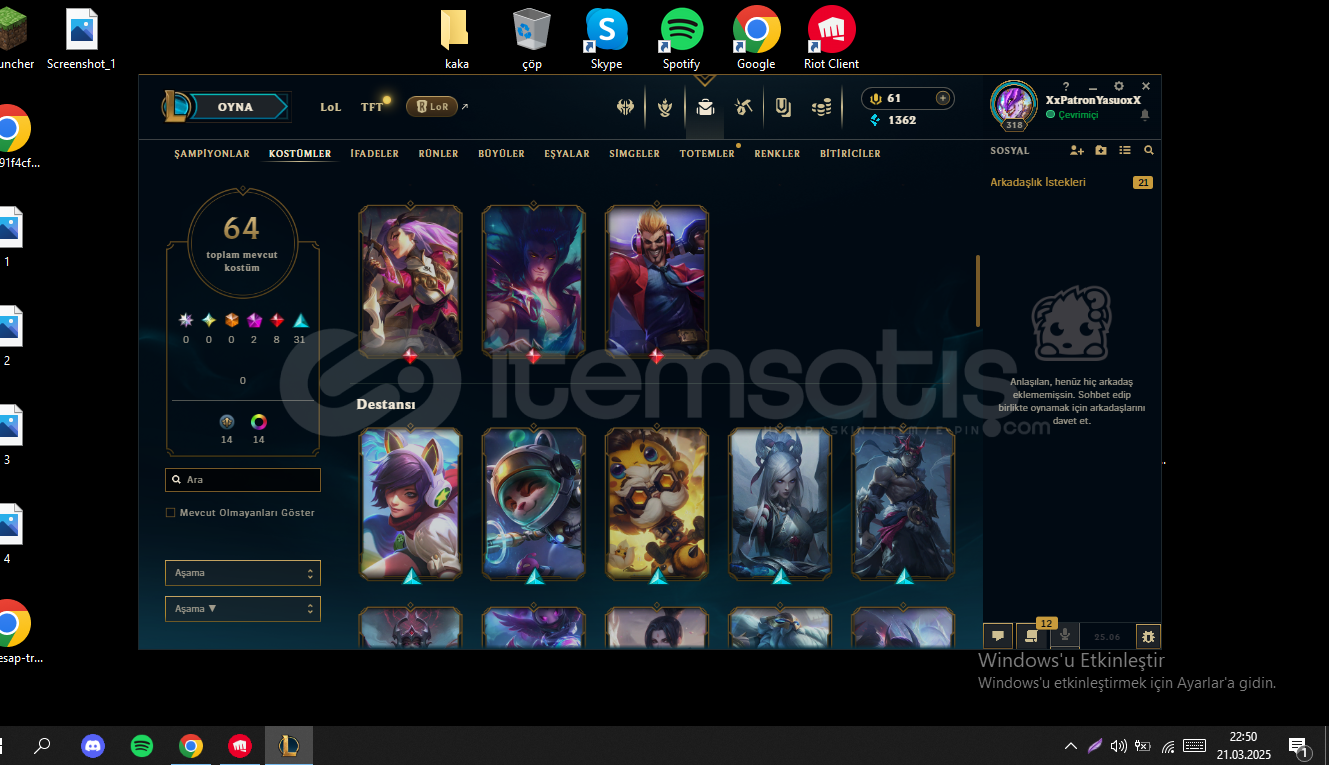Open the TOTEMLER tab

[x=707, y=154]
